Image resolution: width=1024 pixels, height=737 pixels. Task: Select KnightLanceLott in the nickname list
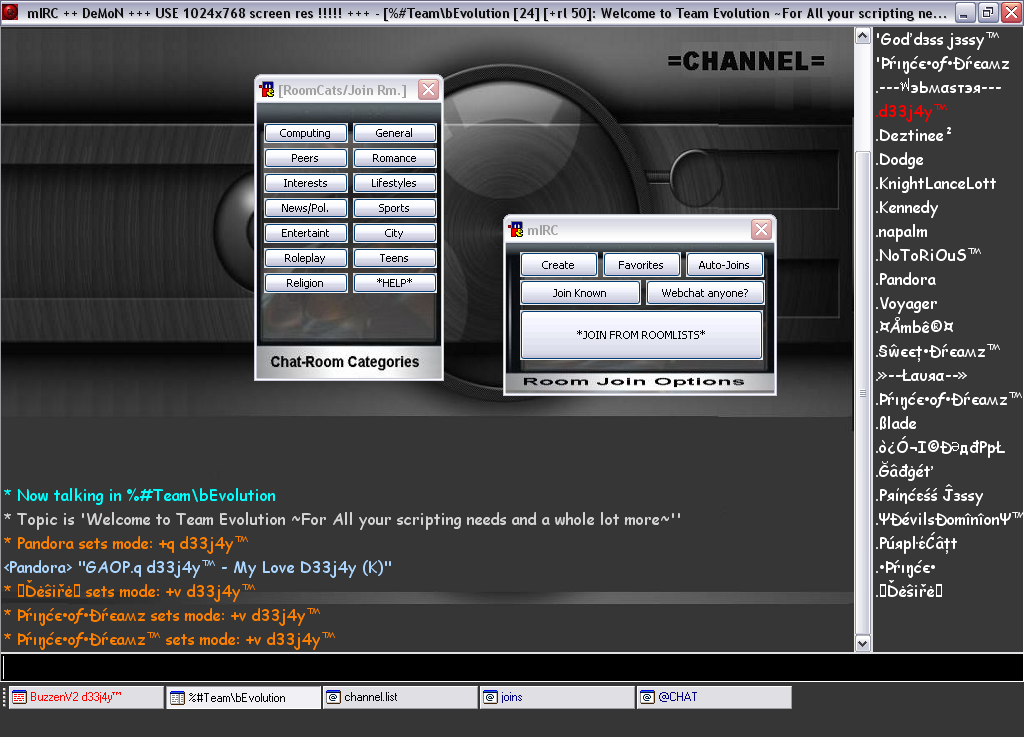tap(936, 184)
